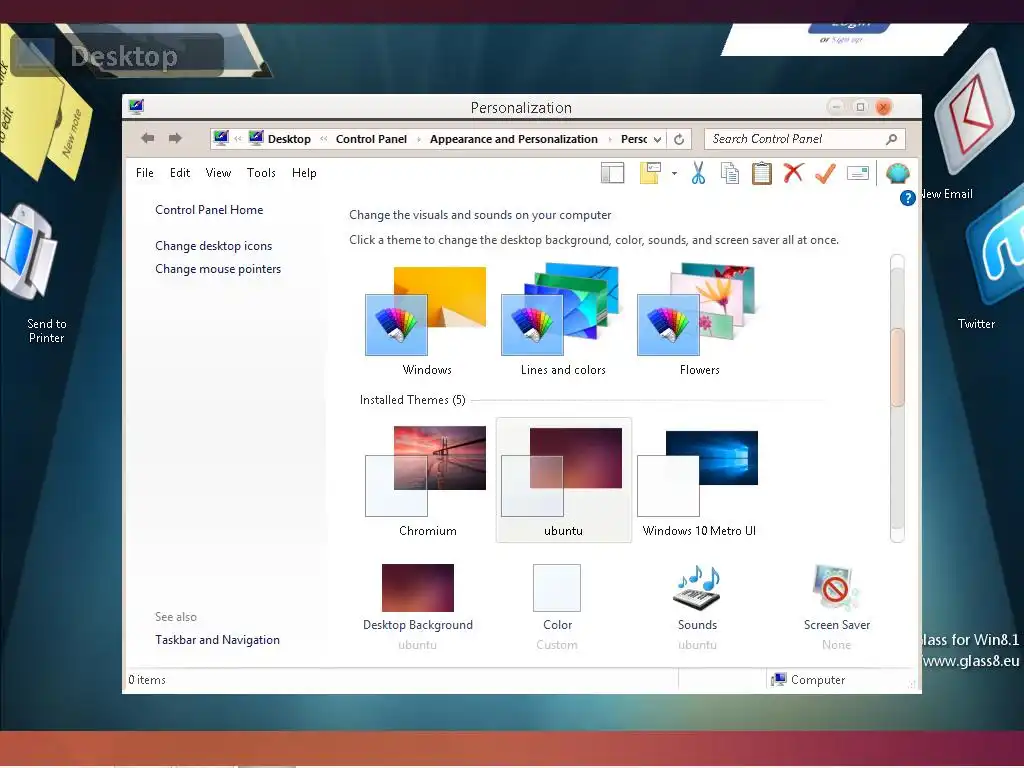
Task: Click Control Panel breadcrumb segment
Action: 371,139
